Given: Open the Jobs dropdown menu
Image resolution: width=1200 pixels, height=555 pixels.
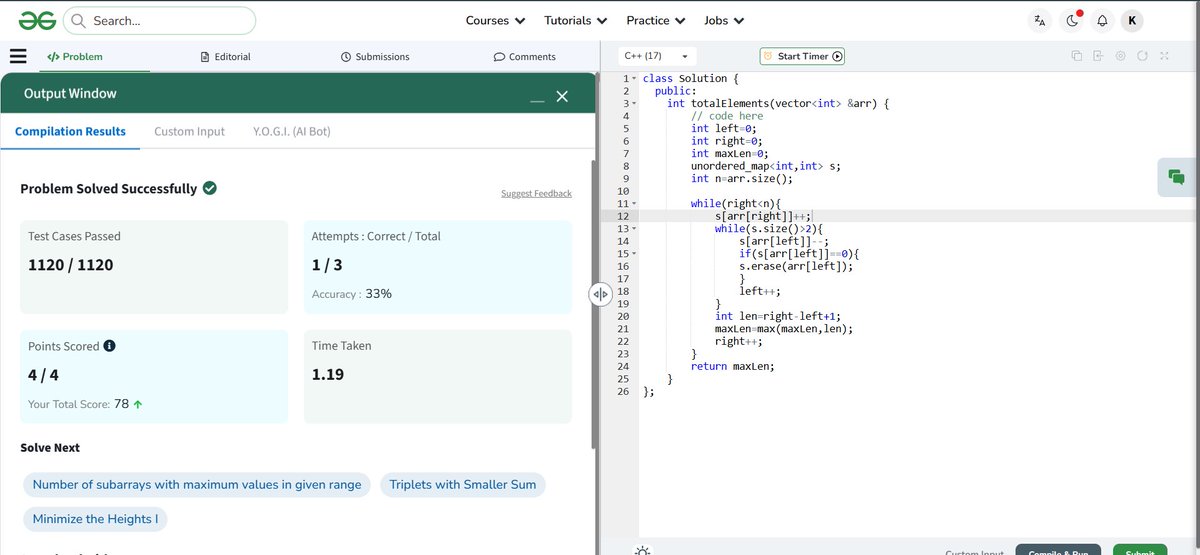Looking at the screenshot, I should [724, 20].
